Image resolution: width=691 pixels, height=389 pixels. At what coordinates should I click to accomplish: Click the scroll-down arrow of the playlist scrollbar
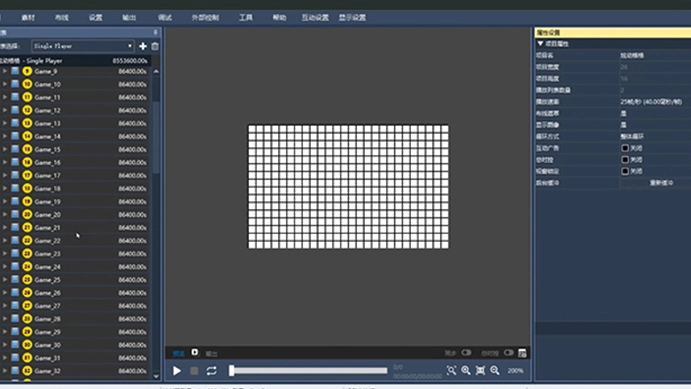[x=156, y=376]
